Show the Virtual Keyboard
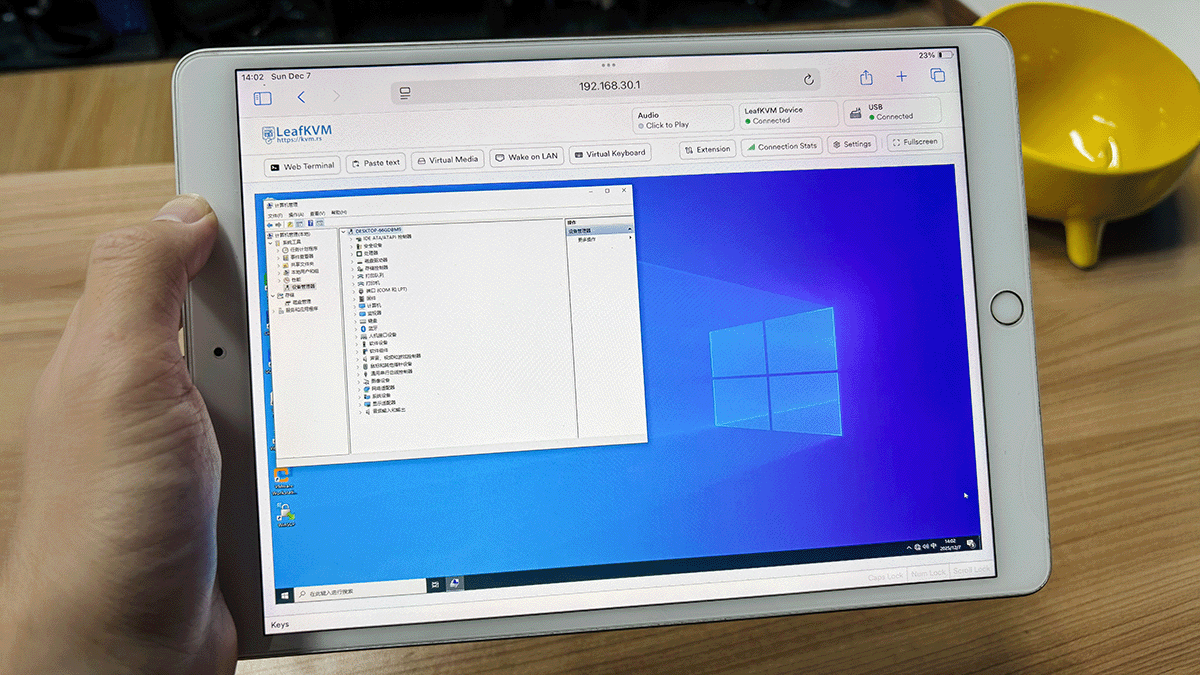This screenshot has width=1200, height=675. 610,154
